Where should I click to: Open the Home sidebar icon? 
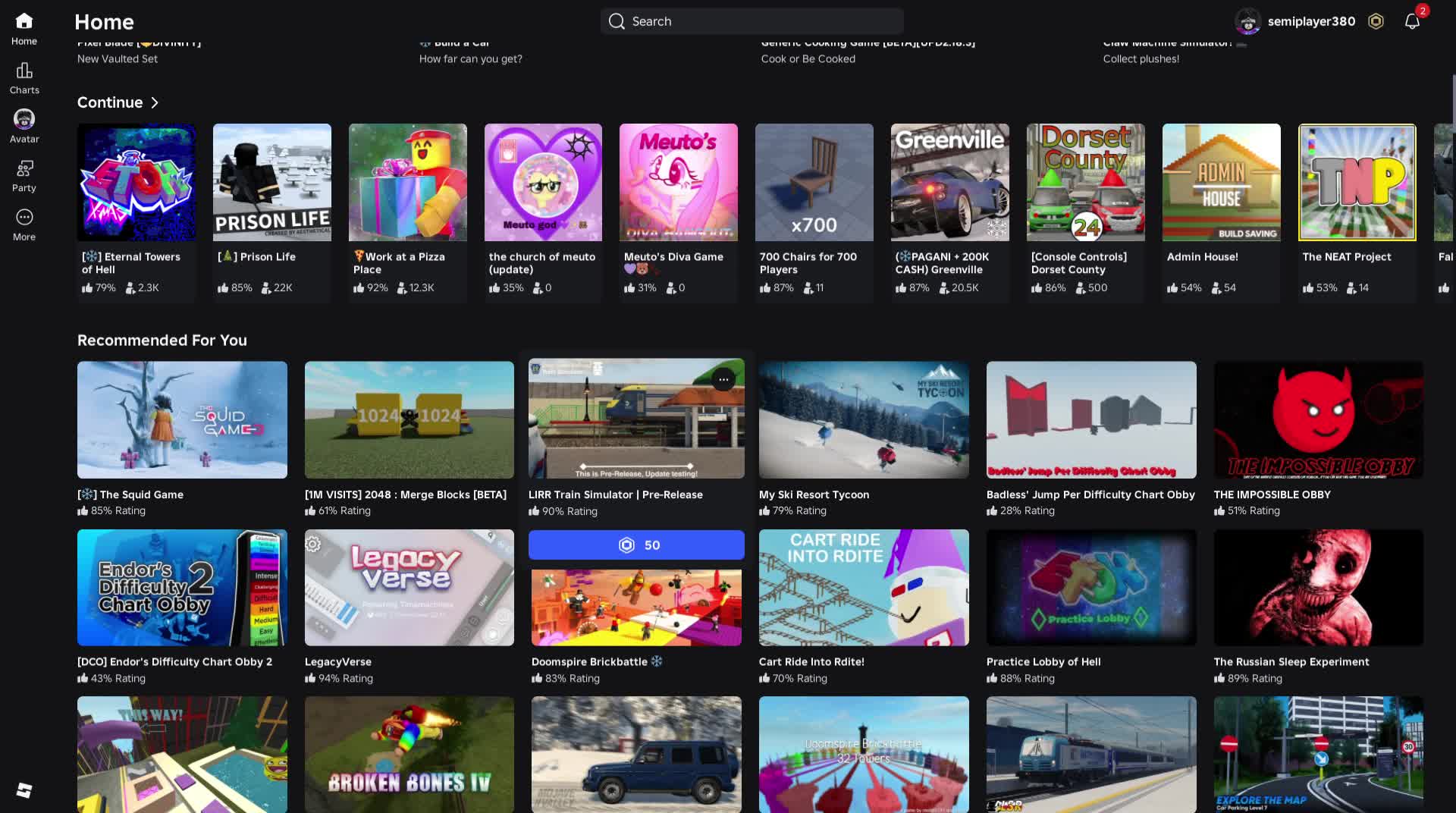click(x=24, y=21)
